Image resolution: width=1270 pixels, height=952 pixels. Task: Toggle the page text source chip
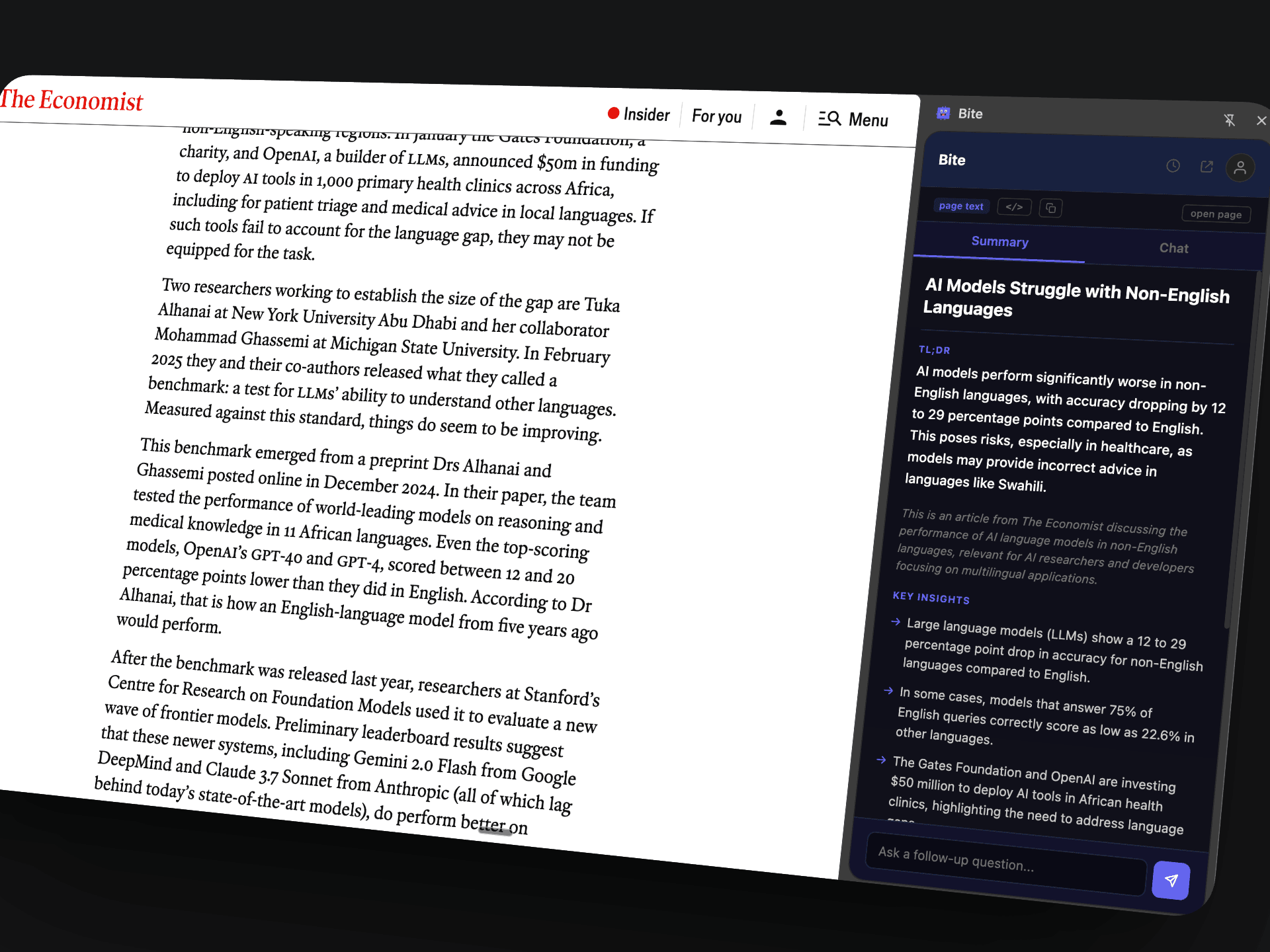[961, 206]
